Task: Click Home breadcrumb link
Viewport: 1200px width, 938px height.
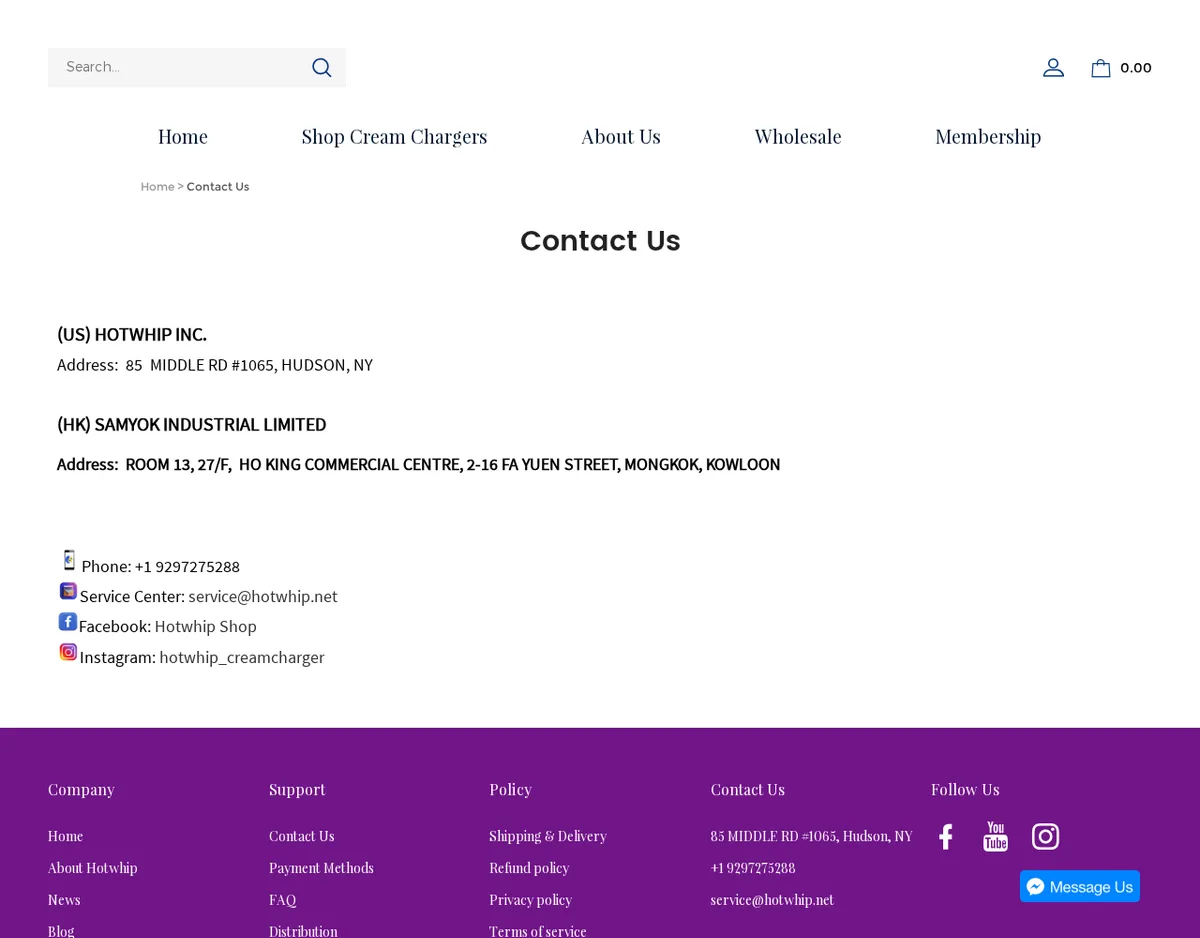Action: click(x=157, y=187)
